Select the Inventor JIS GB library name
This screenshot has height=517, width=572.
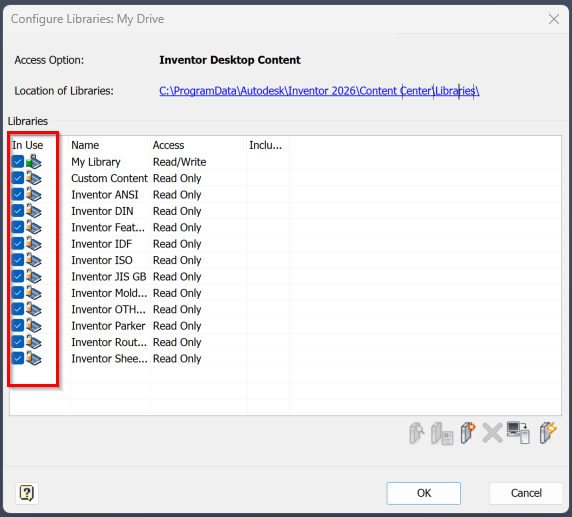click(109, 277)
